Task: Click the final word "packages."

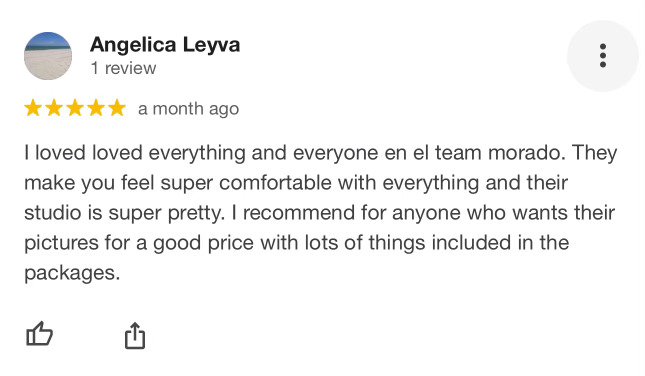Action: click(x=72, y=273)
